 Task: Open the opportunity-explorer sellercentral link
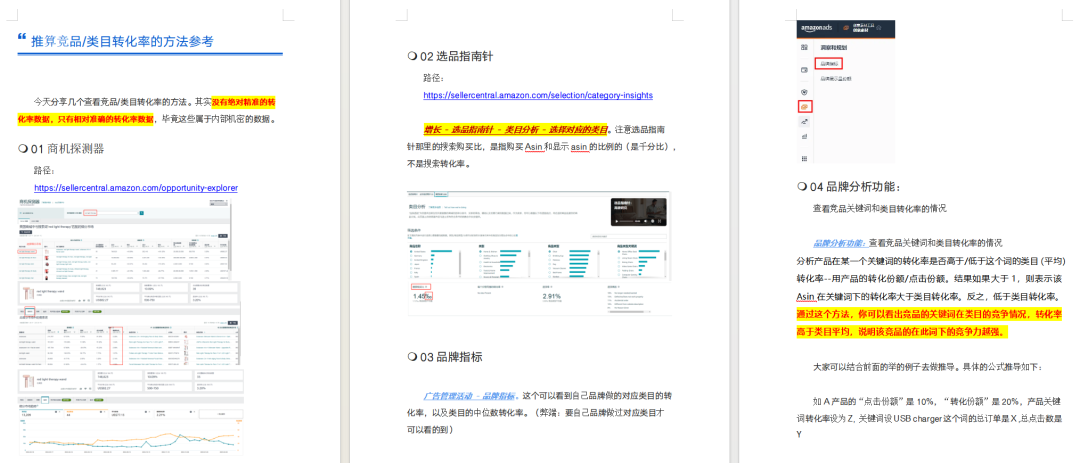pos(136,187)
